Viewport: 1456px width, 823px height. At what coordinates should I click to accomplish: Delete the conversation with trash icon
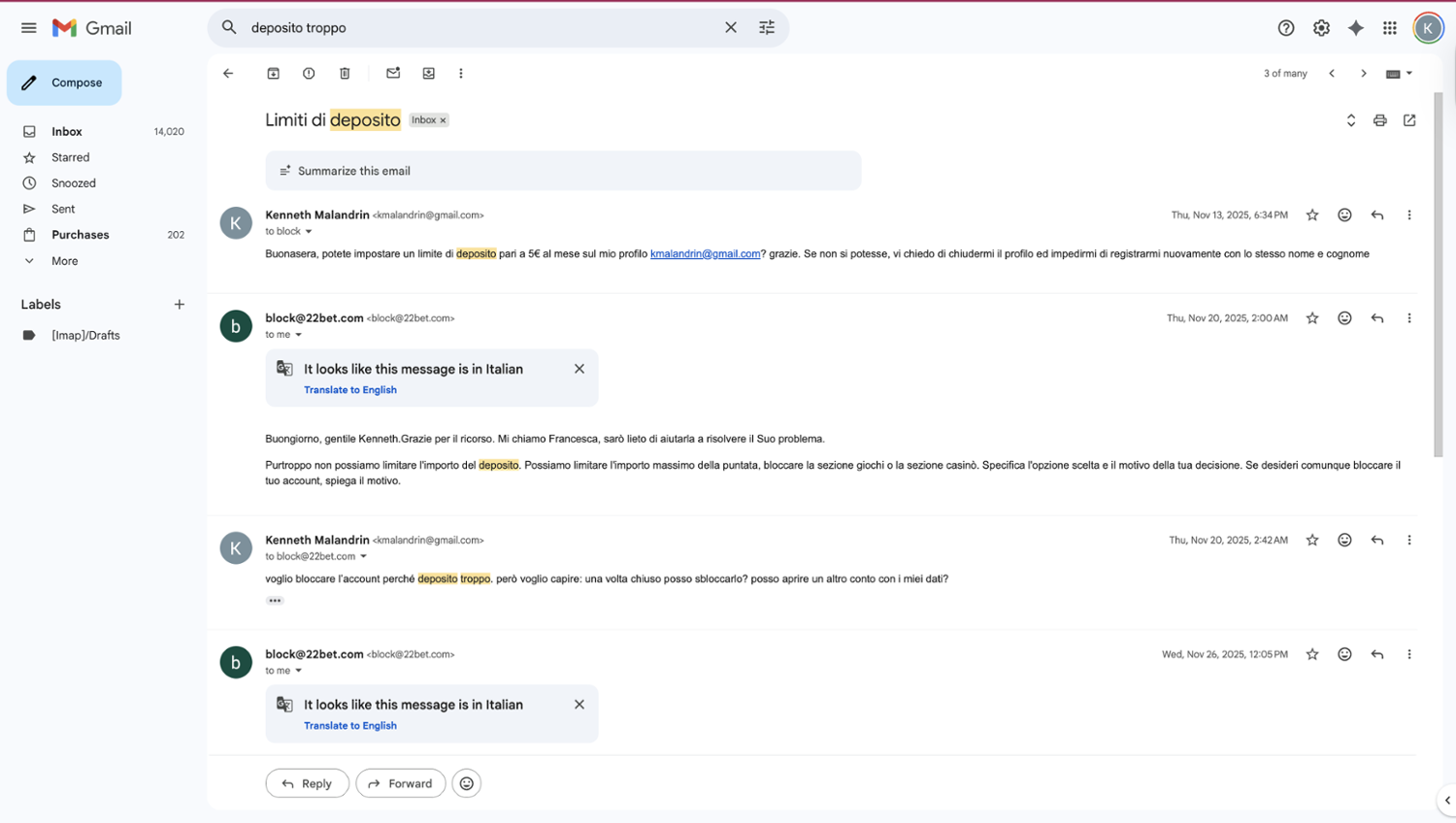[x=345, y=74]
